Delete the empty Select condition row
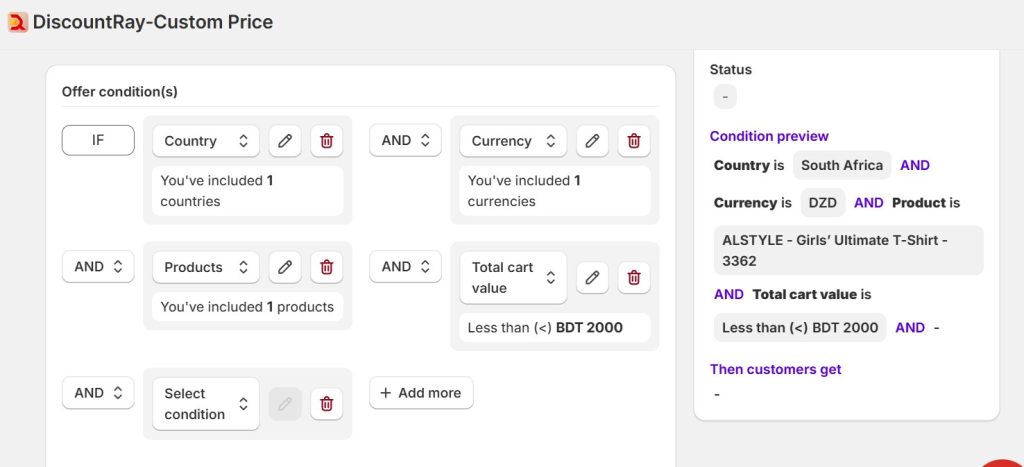 pos(326,404)
